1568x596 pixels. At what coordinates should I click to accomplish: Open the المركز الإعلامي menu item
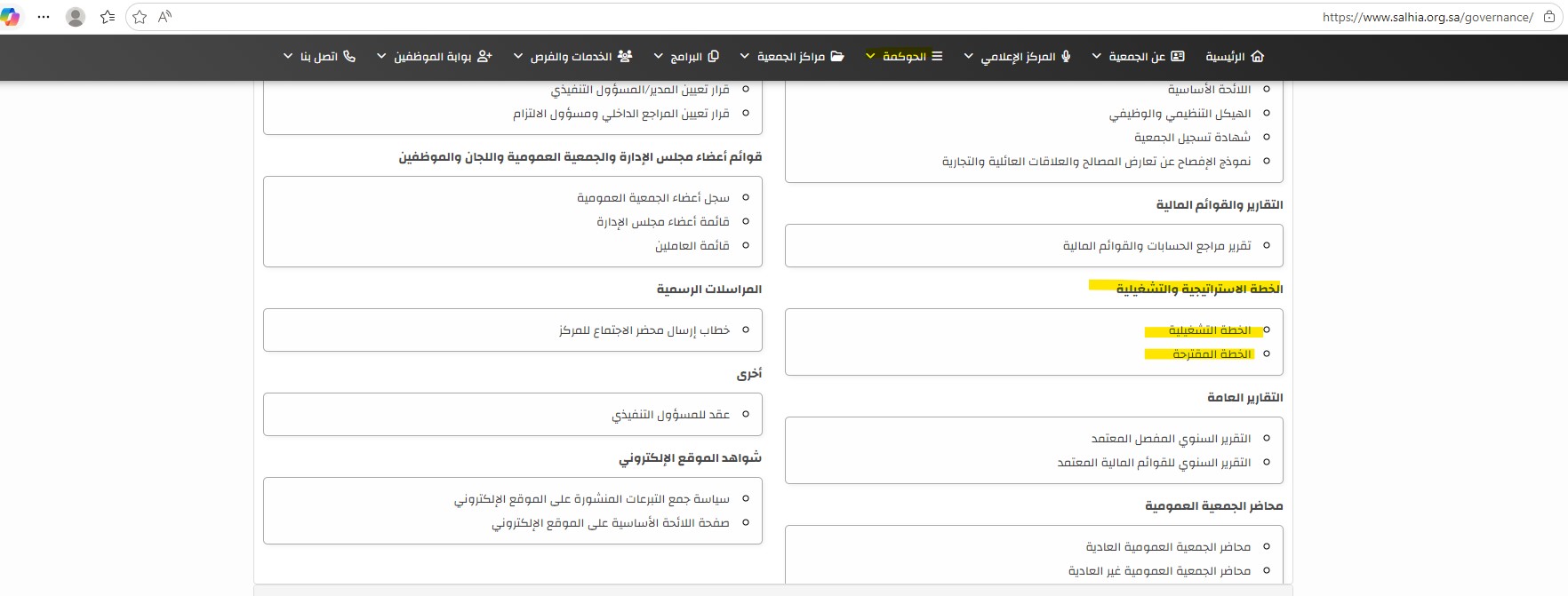click(1019, 57)
